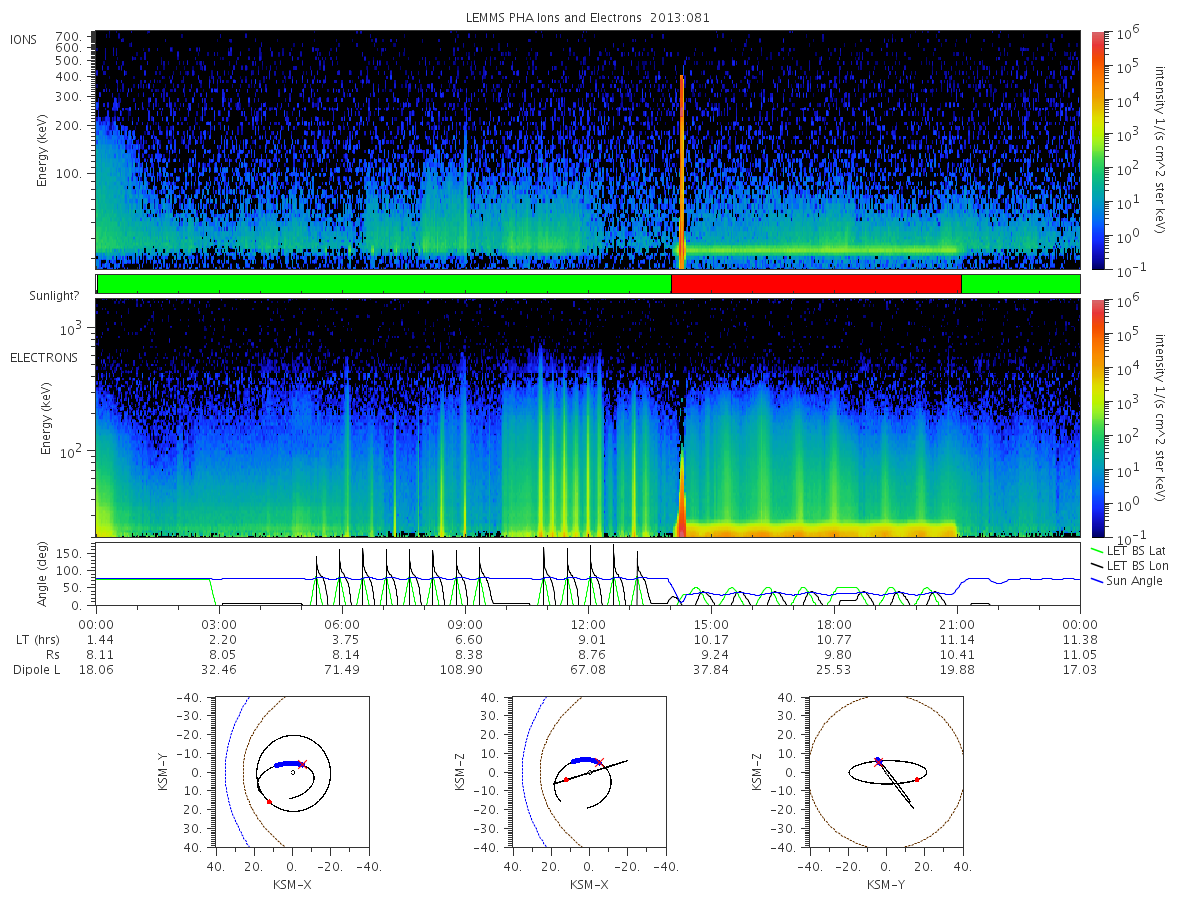This screenshot has width=1200, height=900.
Task: Click the LT value 10.17
Action: point(712,639)
